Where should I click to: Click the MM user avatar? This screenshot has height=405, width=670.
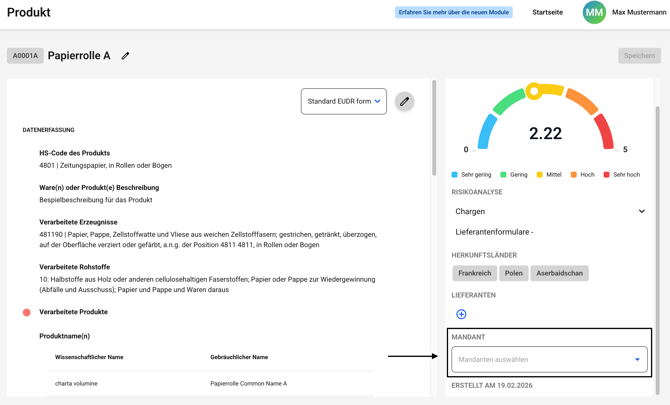point(594,13)
